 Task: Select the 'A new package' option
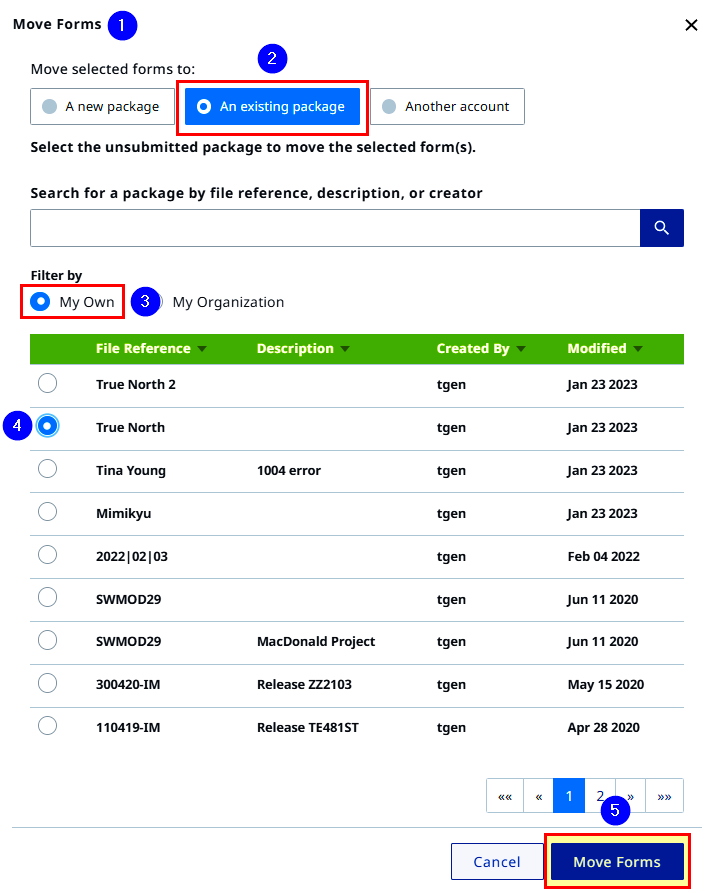(103, 106)
